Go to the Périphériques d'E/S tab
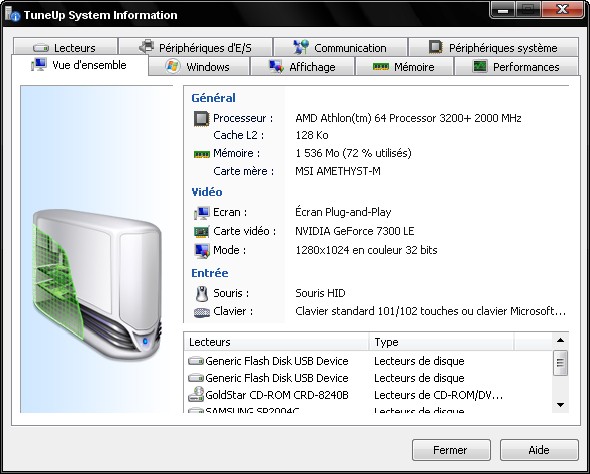The width and height of the screenshot is (590, 474). [195, 47]
